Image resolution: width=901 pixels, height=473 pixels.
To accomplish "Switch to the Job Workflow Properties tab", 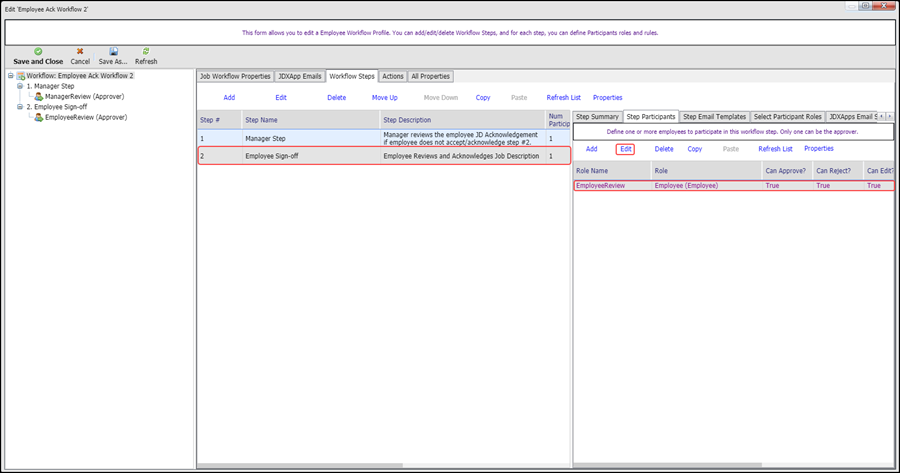I will point(235,76).
